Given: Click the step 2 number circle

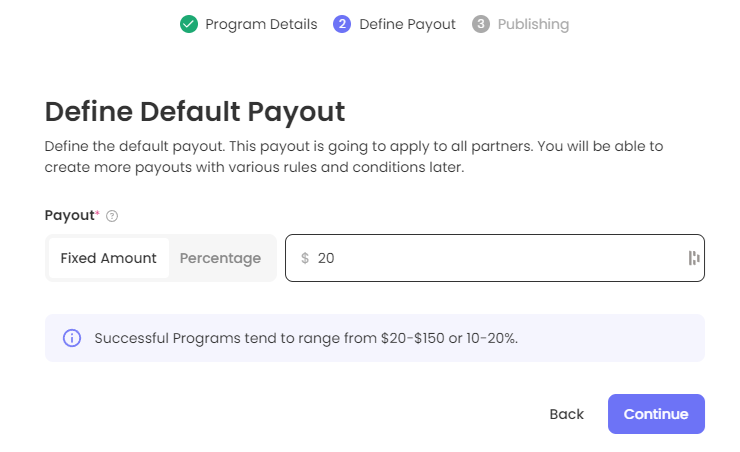Looking at the screenshot, I should (342, 24).
